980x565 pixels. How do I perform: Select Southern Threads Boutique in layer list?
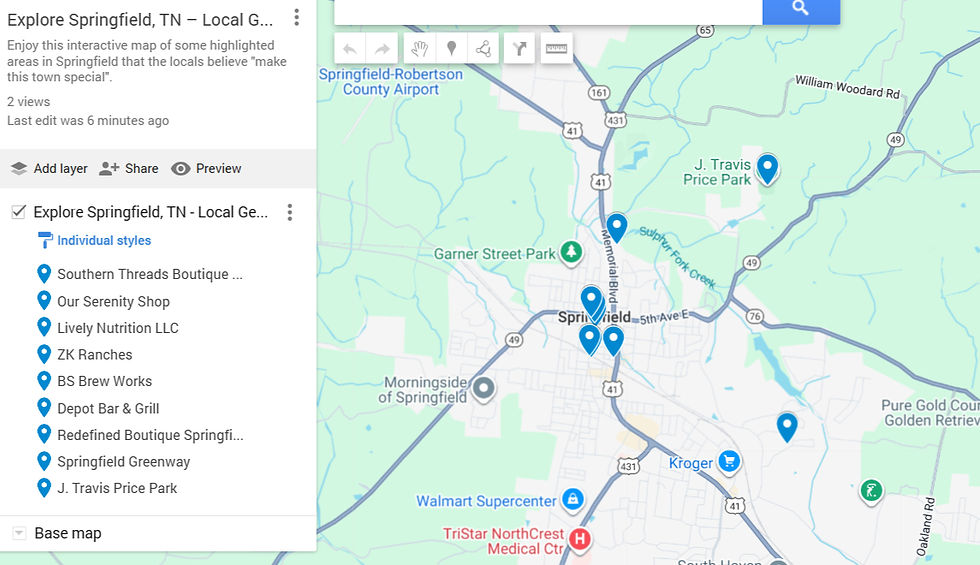[150, 274]
